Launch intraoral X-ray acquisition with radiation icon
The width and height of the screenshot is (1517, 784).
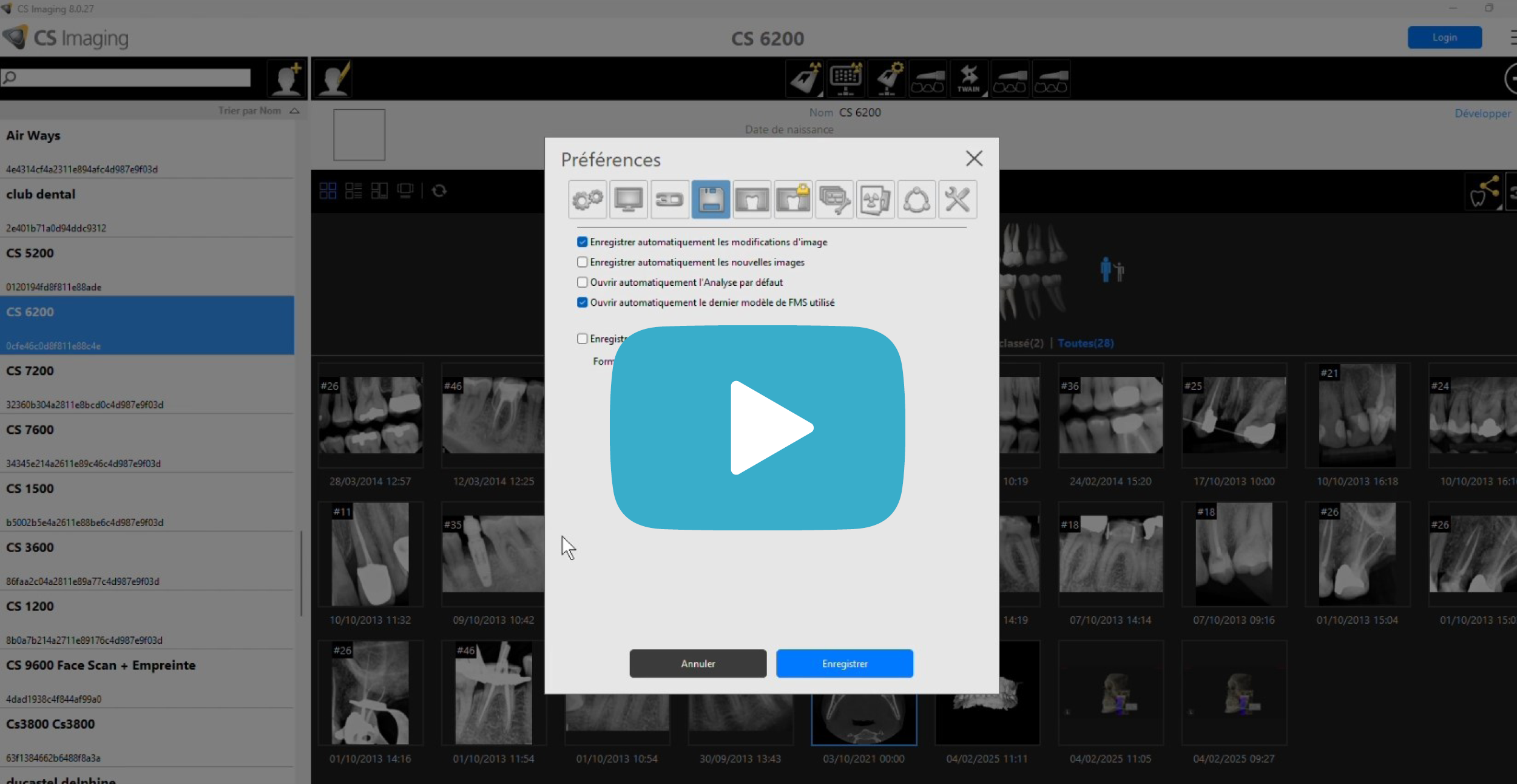pyautogui.click(x=805, y=79)
